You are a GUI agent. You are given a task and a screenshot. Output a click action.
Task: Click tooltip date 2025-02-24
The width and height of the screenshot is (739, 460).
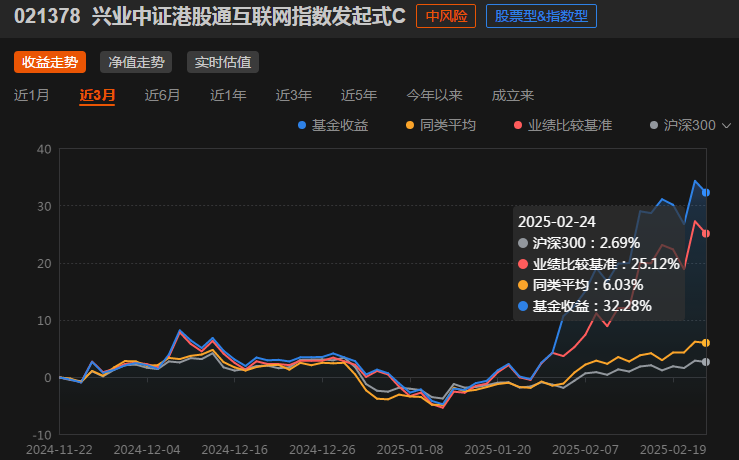click(x=557, y=222)
